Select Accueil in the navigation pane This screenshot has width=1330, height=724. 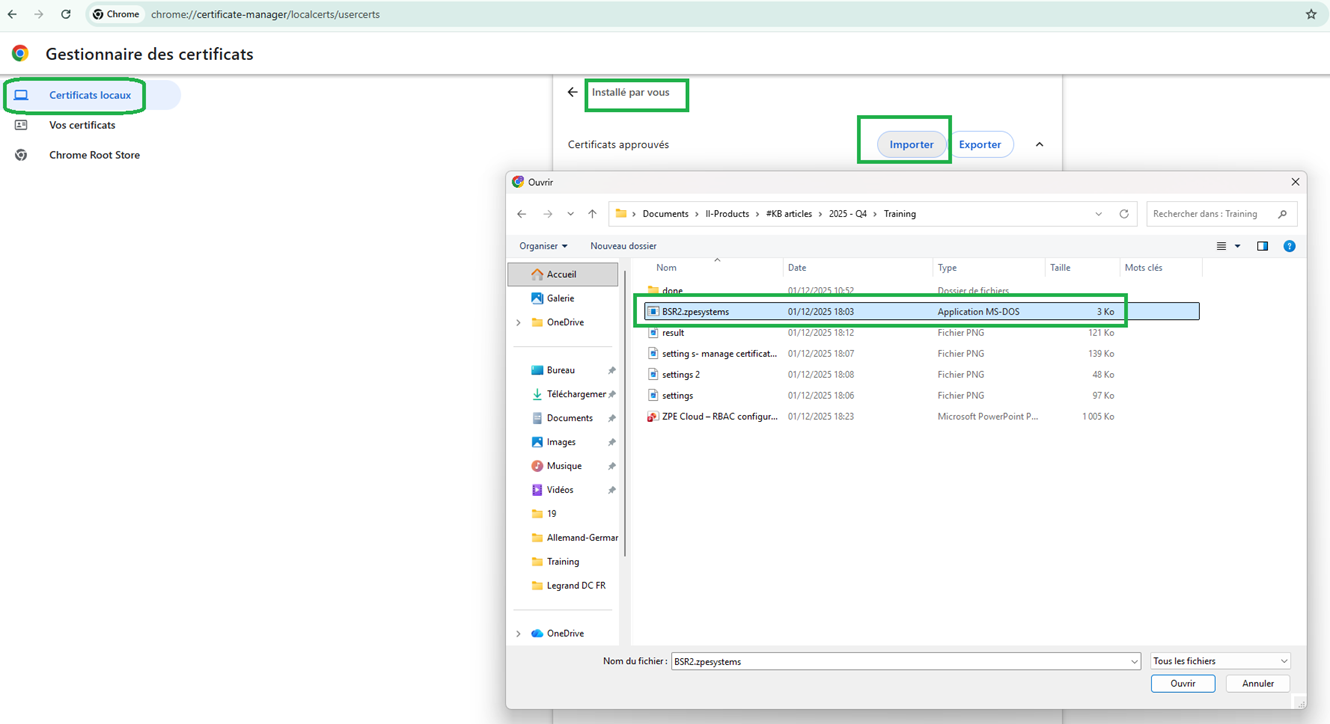(562, 274)
